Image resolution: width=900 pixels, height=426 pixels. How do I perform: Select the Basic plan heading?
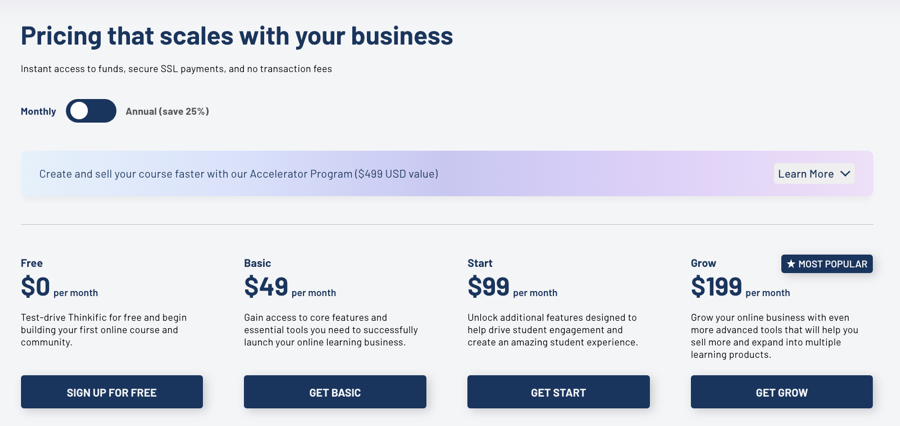pos(257,263)
